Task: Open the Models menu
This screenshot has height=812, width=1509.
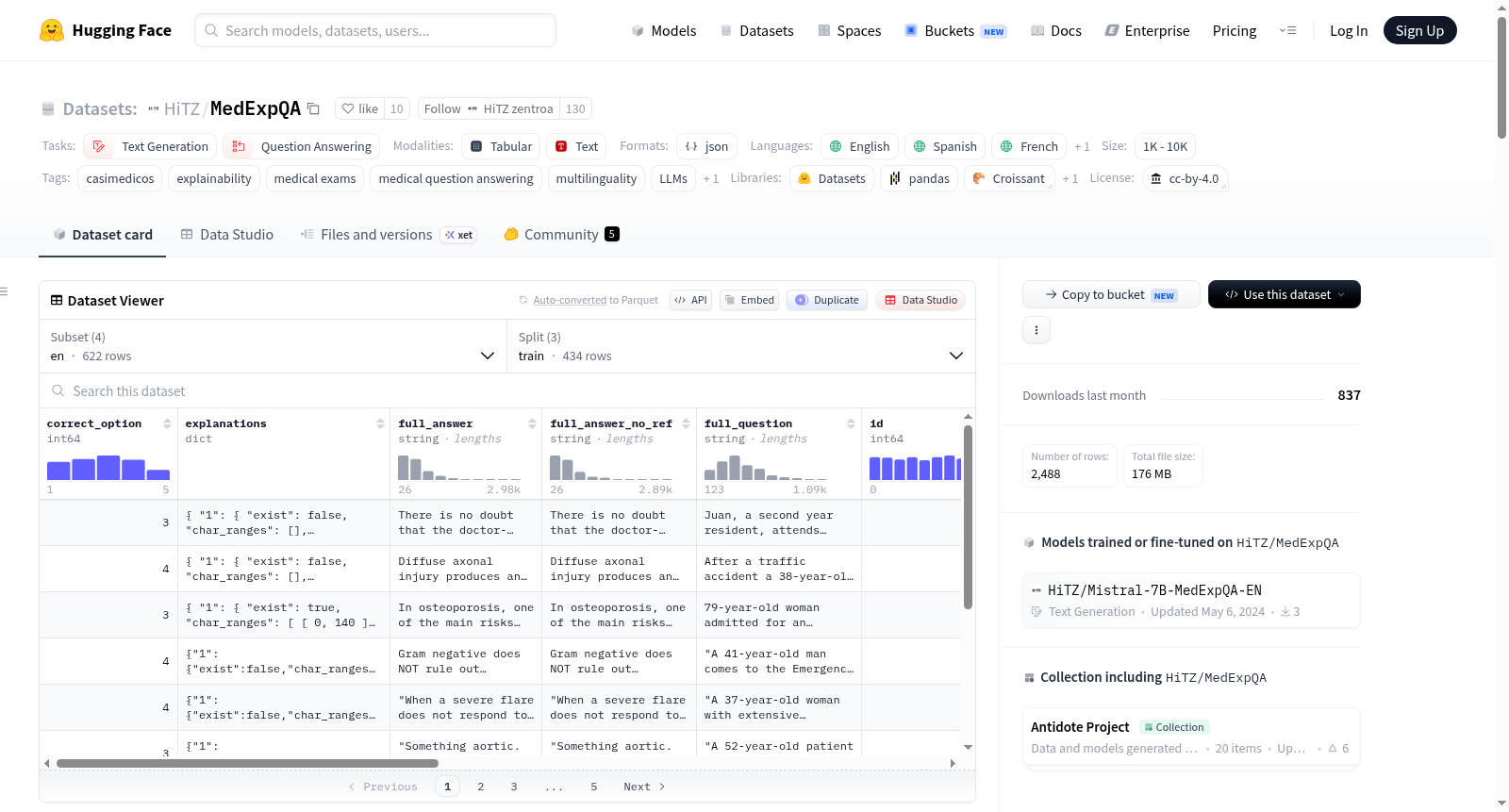Action: 664,30
